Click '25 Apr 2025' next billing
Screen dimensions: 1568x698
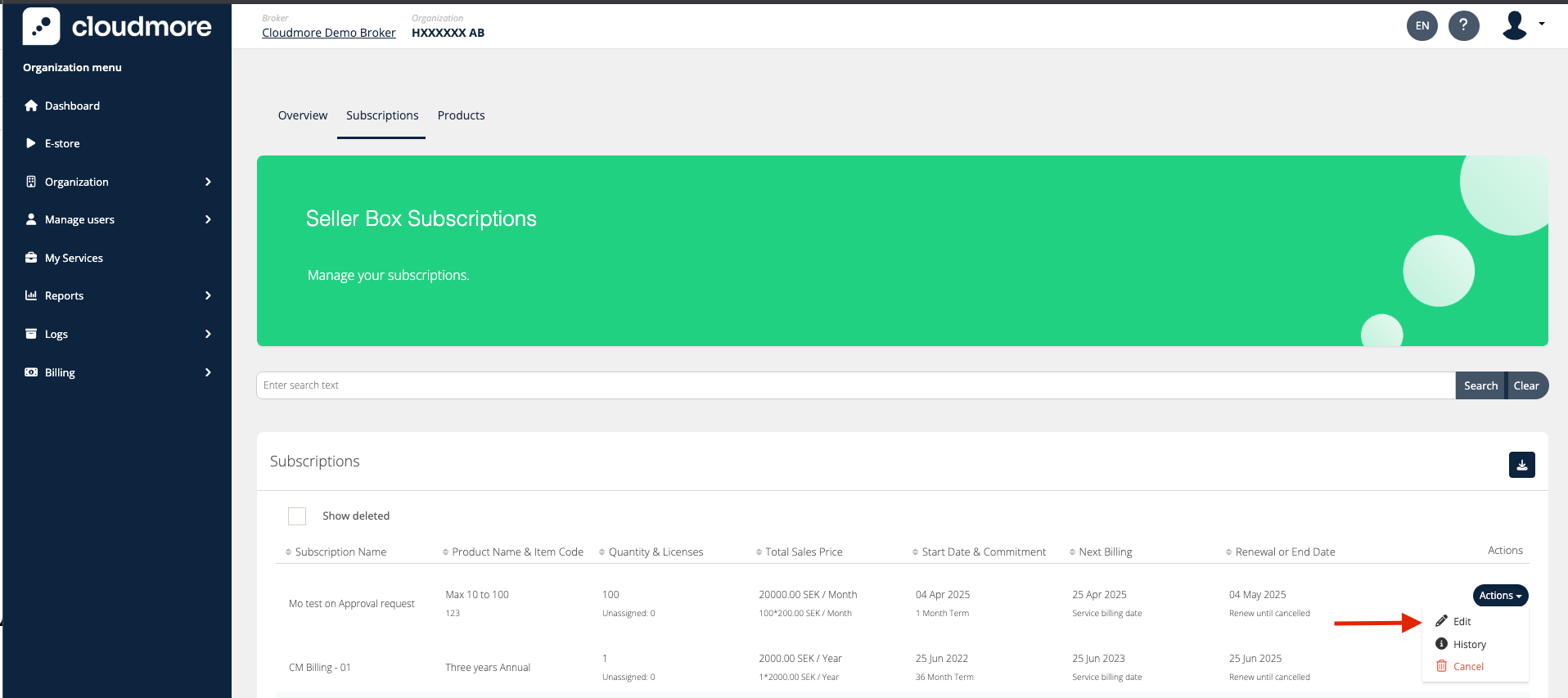click(x=1099, y=595)
